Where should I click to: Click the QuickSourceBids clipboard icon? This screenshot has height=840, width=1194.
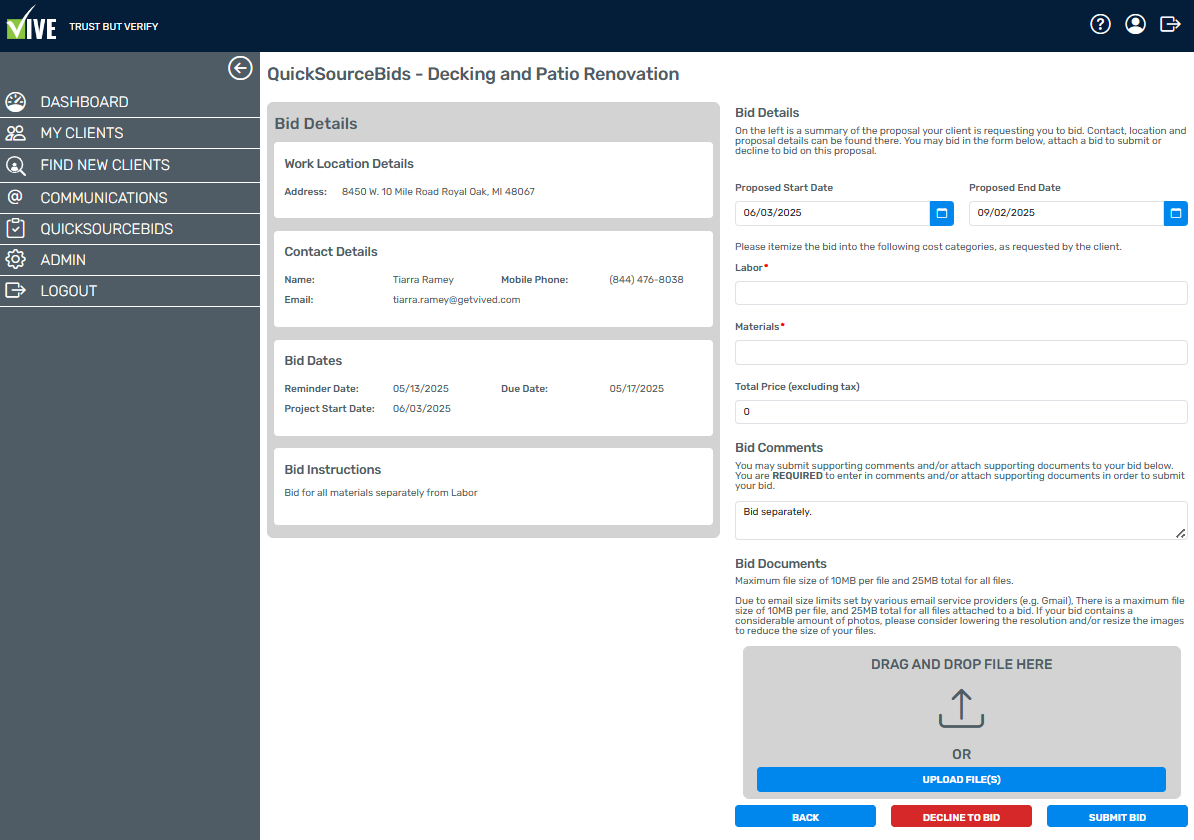(x=16, y=228)
